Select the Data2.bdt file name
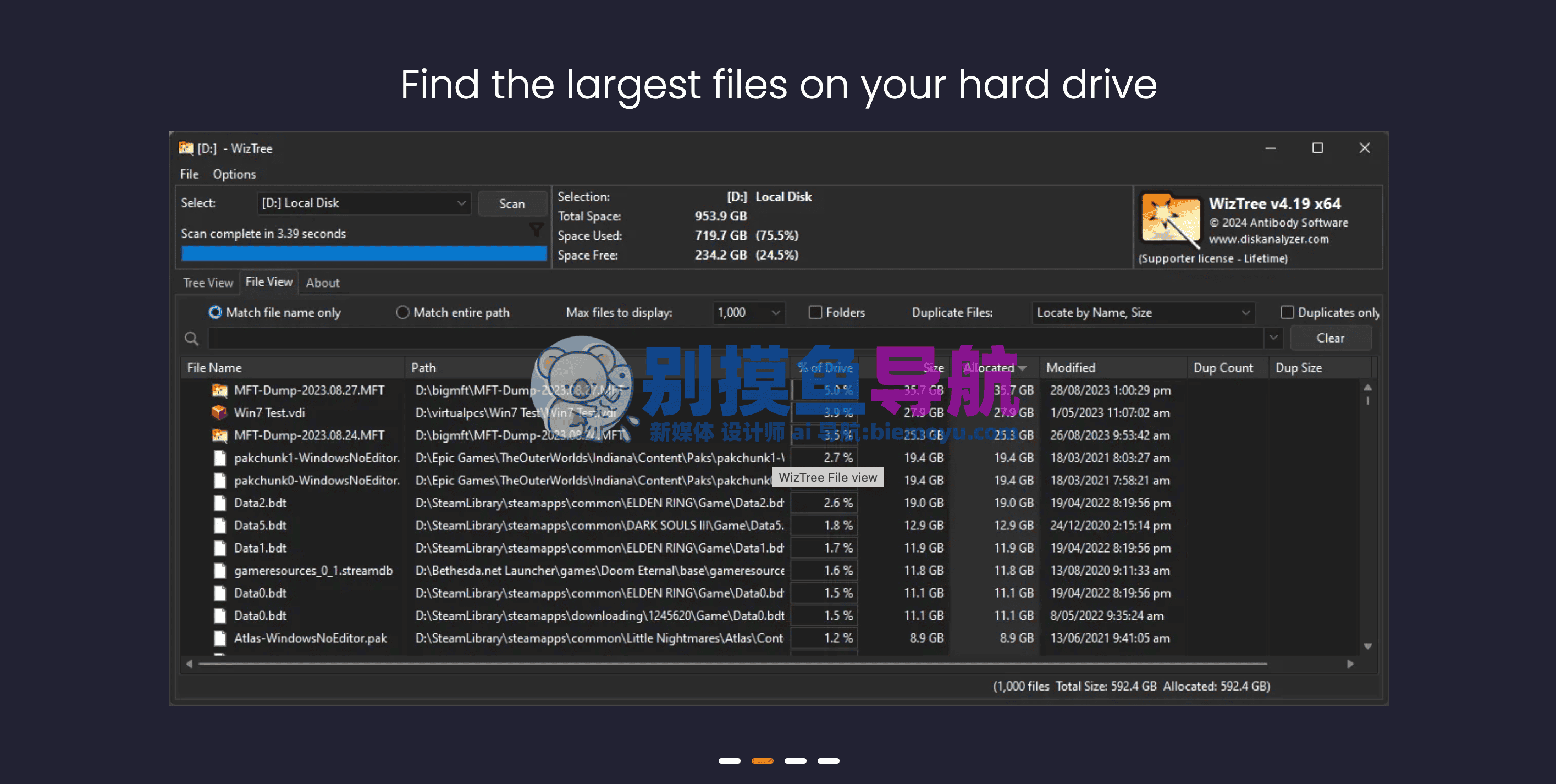 (260, 503)
